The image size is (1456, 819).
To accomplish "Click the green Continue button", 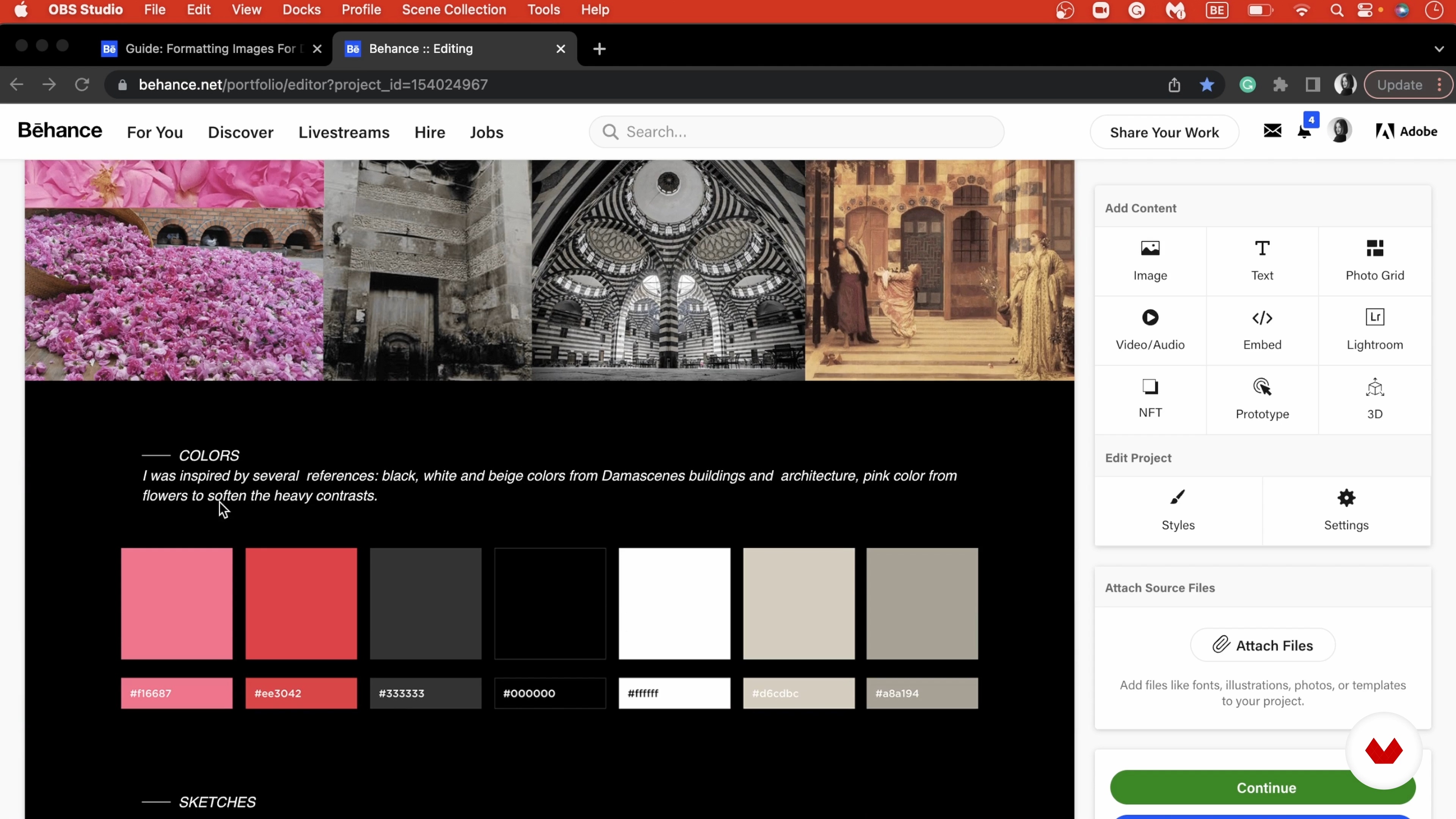I will click(x=1262, y=788).
